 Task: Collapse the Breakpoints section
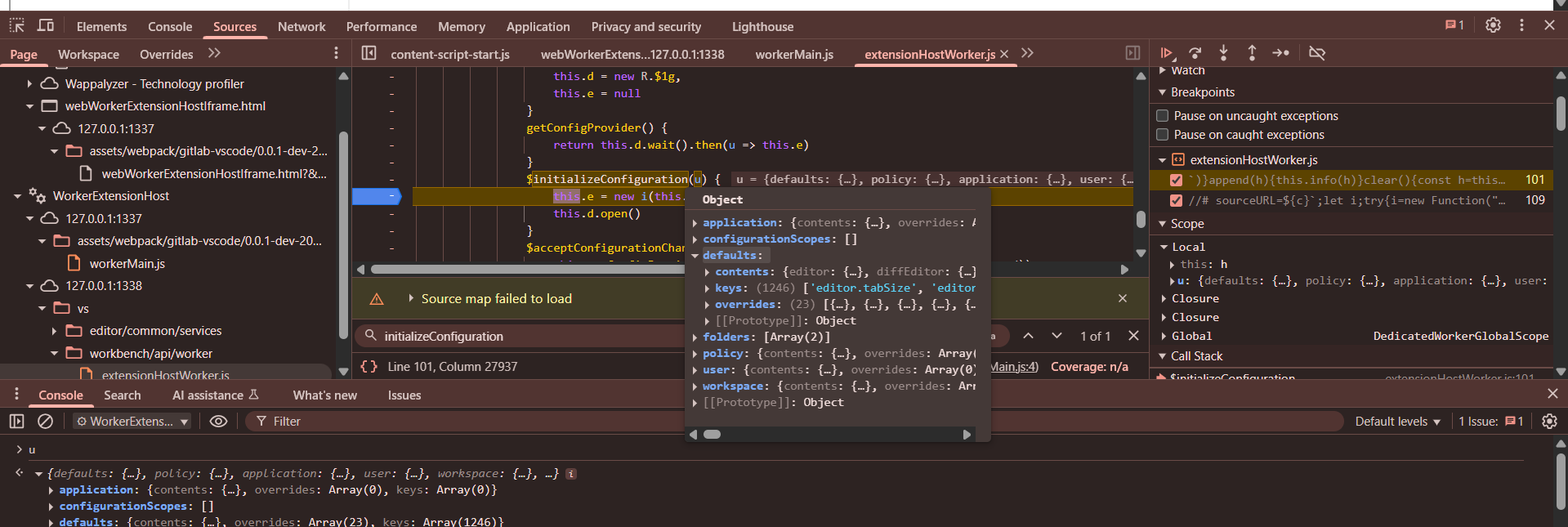point(1163,92)
